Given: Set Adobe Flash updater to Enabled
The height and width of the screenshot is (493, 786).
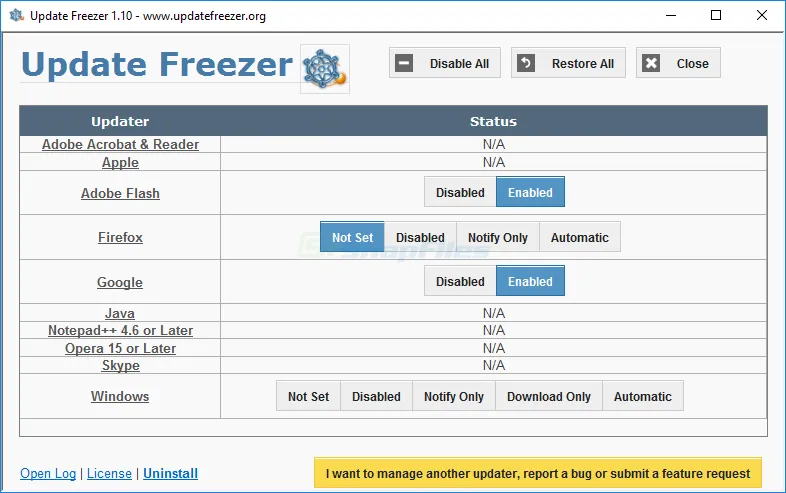Looking at the screenshot, I should point(530,192).
